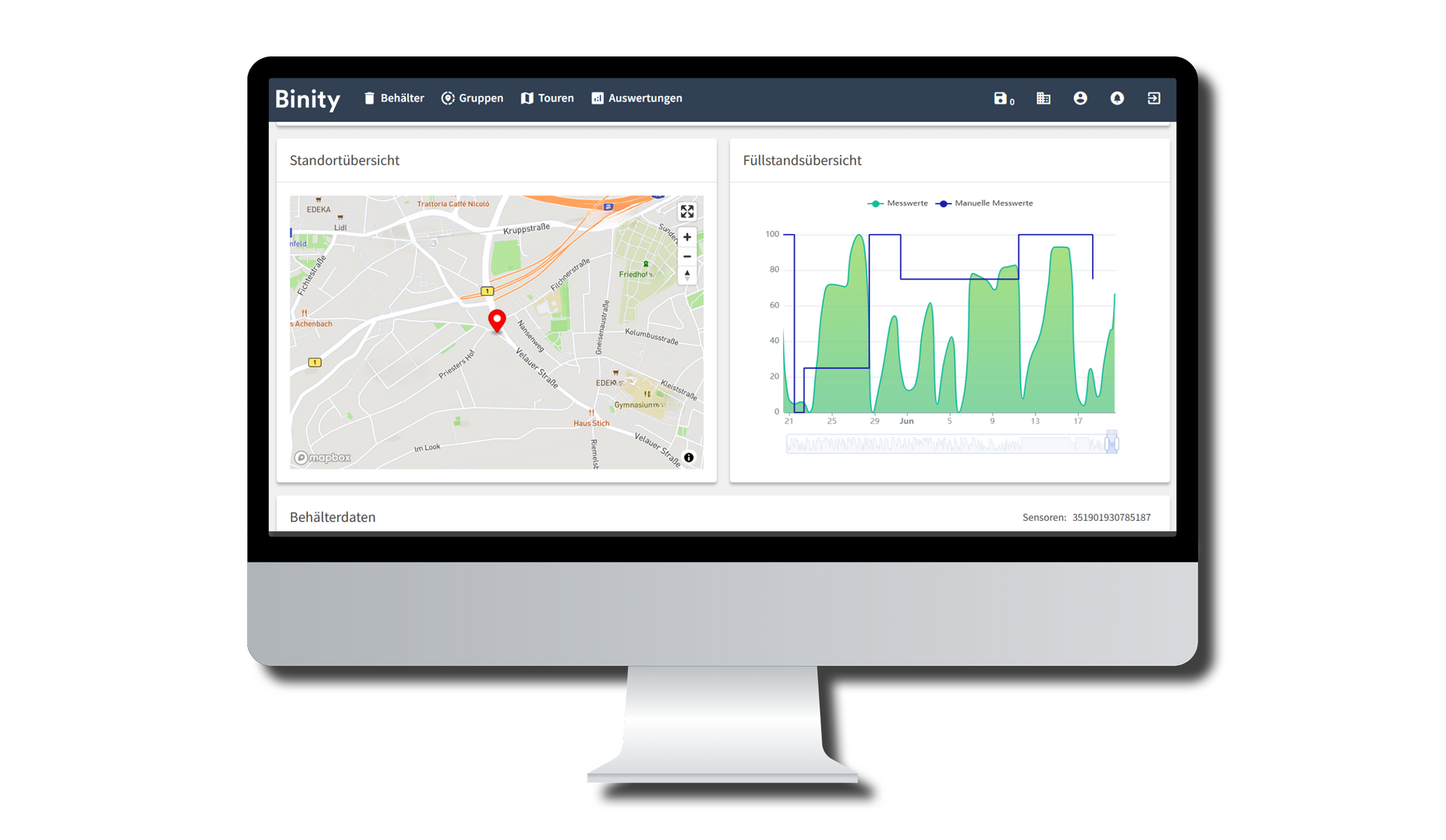Open the notifications bell
Image resolution: width=1446 pixels, height=840 pixels.
1117,99
